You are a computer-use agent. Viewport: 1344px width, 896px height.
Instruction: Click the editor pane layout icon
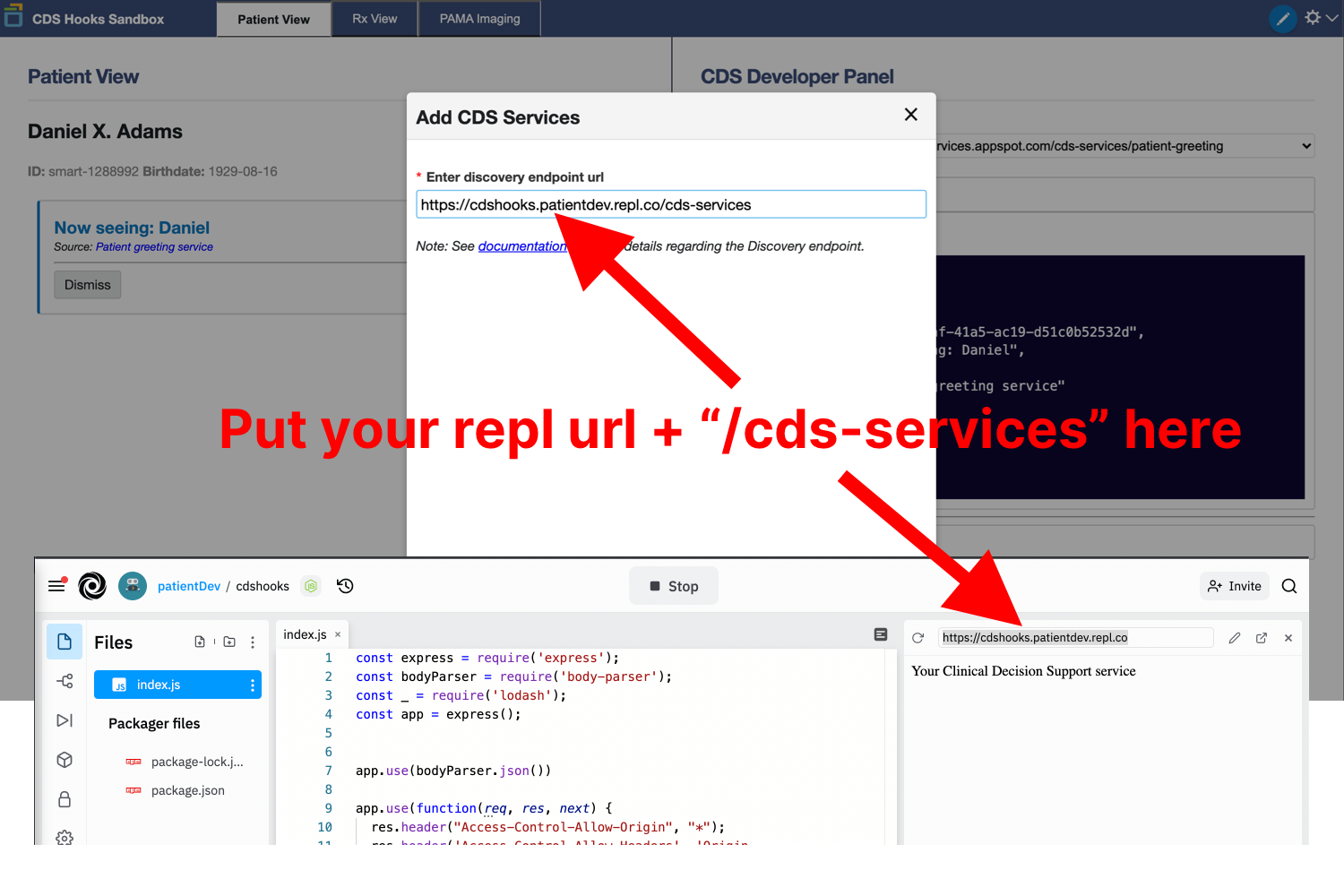pyautogui.click(x=881, y=634)
